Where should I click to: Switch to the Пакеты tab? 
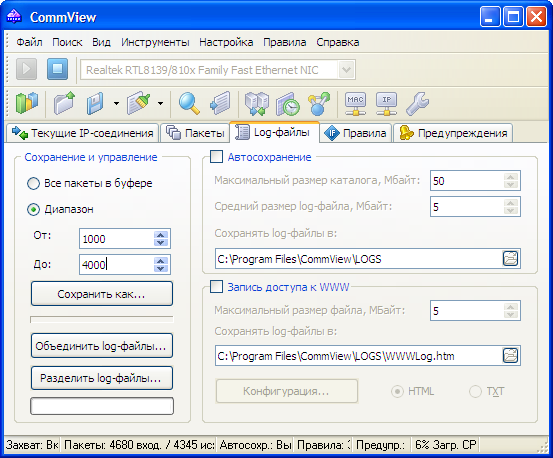click(195, 133)
